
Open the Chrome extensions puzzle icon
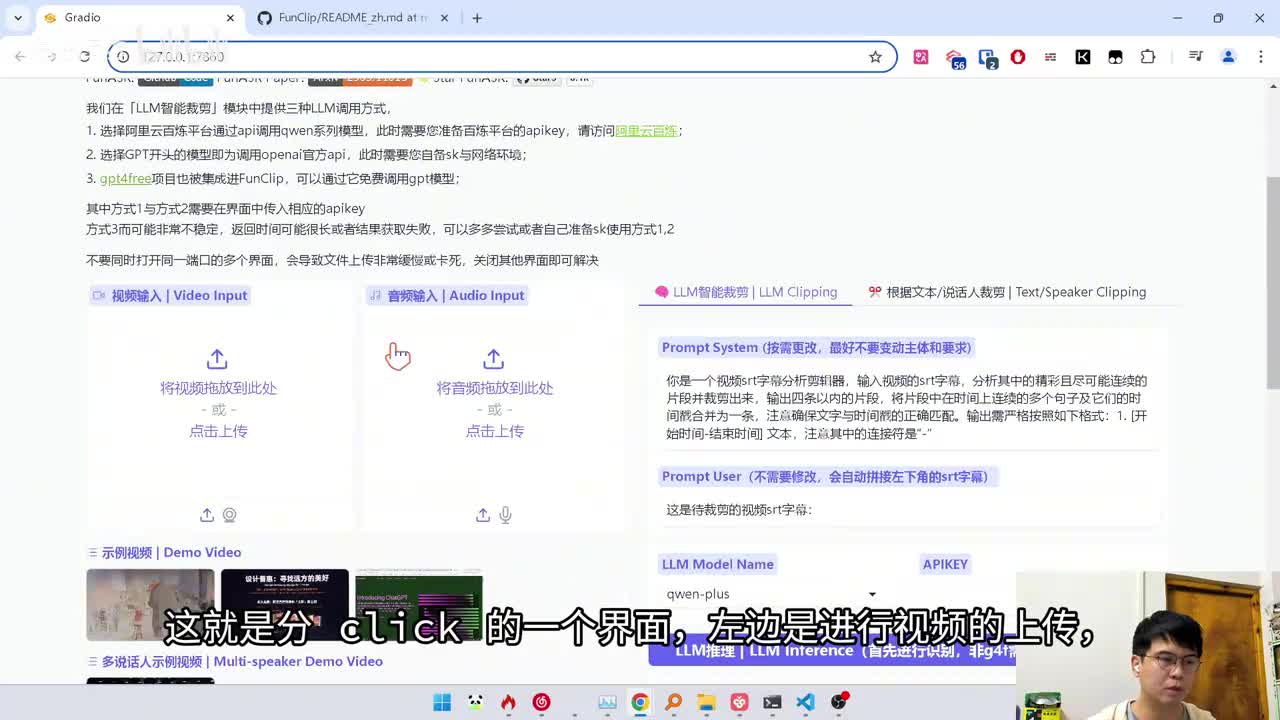pyautogui.click(x=1148, y=57)
